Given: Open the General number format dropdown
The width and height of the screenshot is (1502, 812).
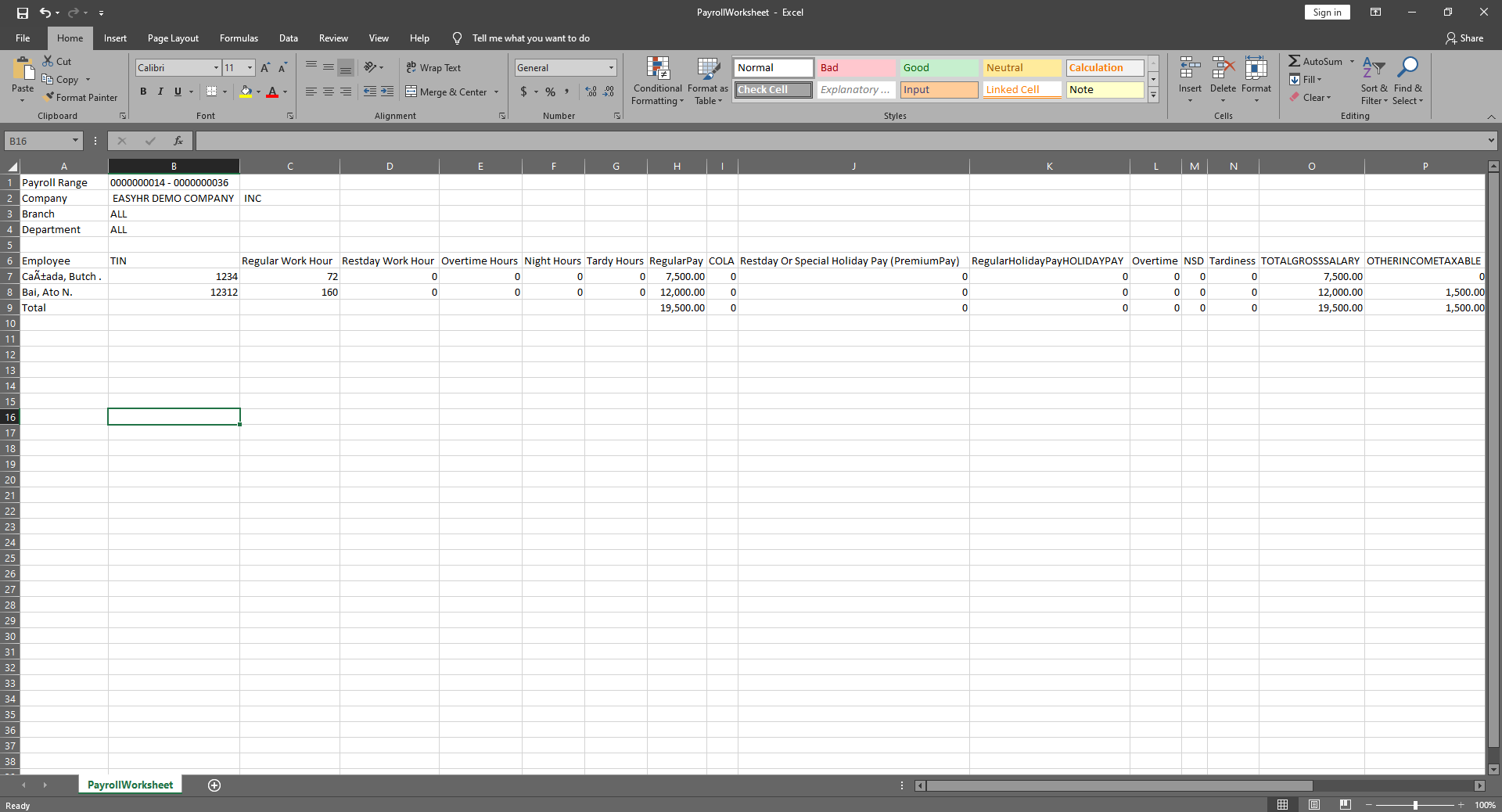Looking at the screenshot, I should tap(611, 68).
